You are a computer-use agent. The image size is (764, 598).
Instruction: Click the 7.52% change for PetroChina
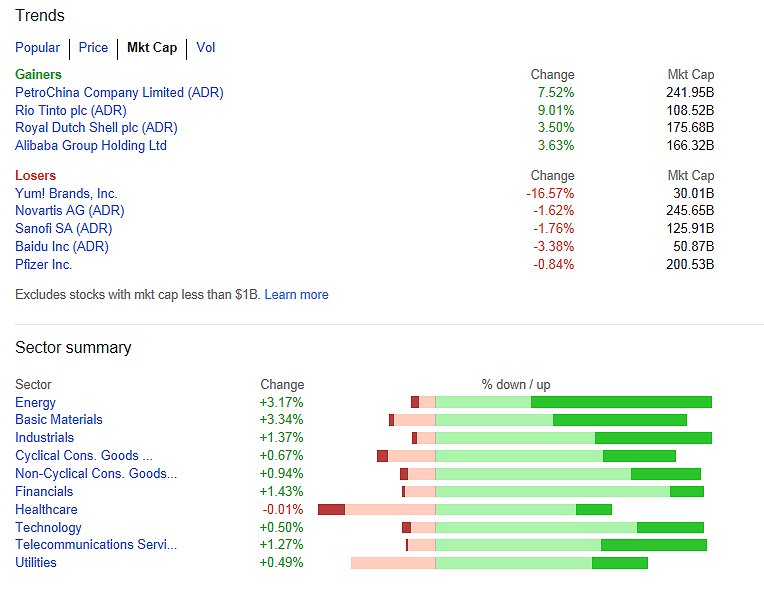(x=556, y=93)
